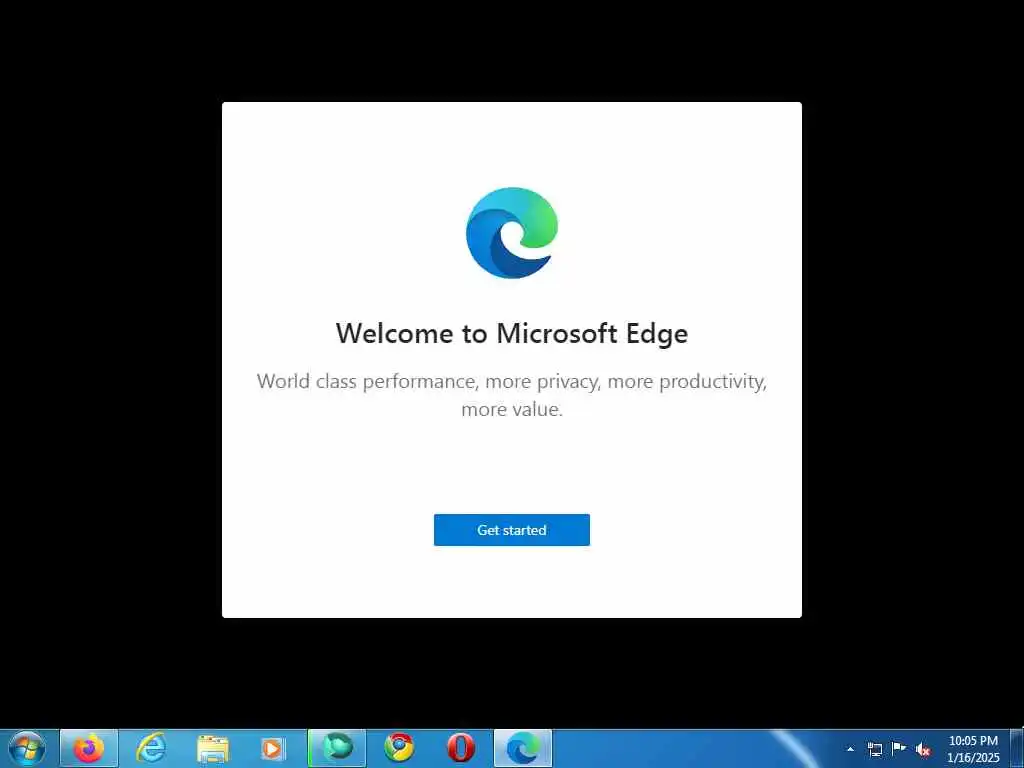Open the Opera browser taskbar icon
This screenshot has height=768, width=1024.
pos(460,748)
